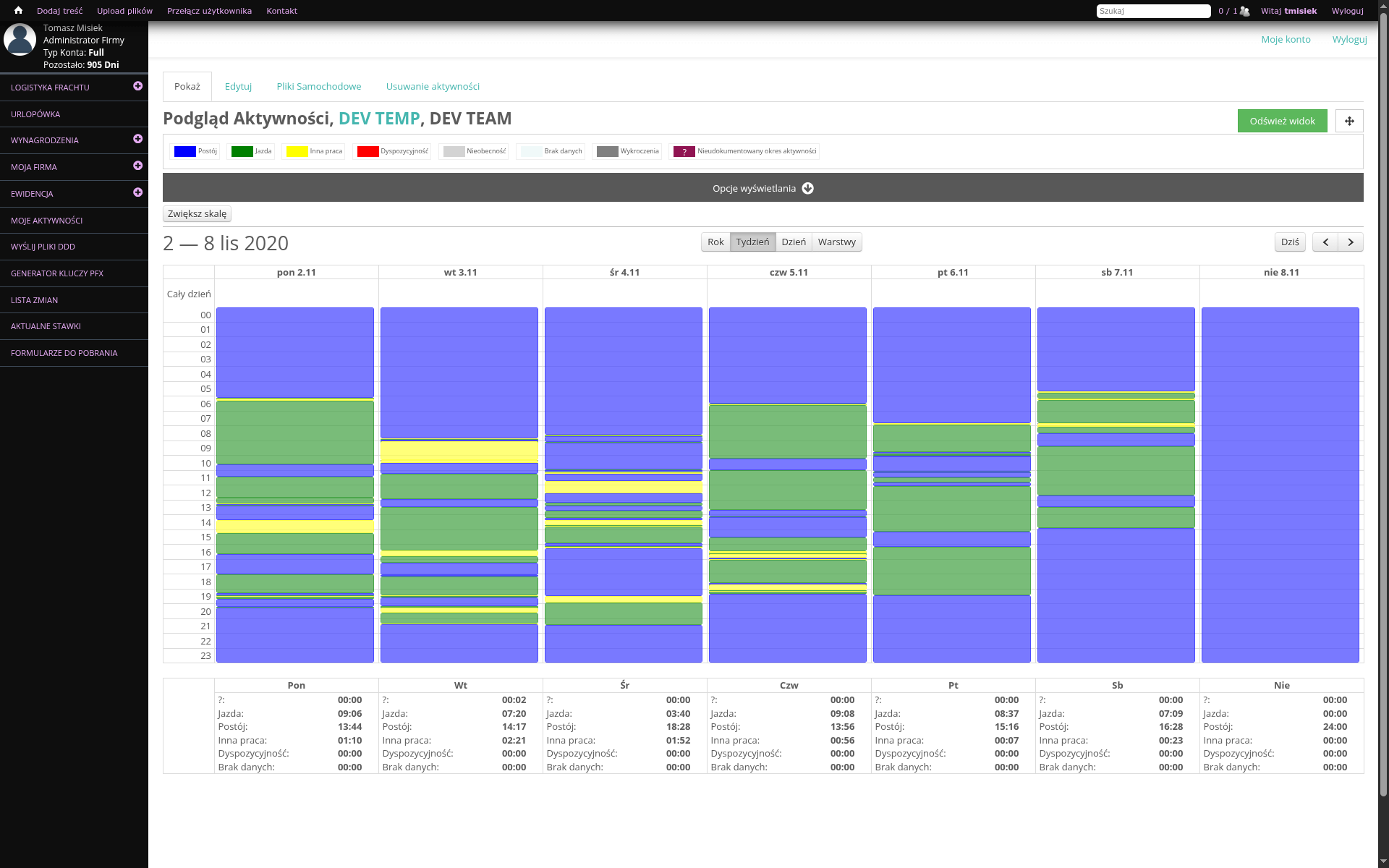Select Warstwy view mode

[837, 242]
